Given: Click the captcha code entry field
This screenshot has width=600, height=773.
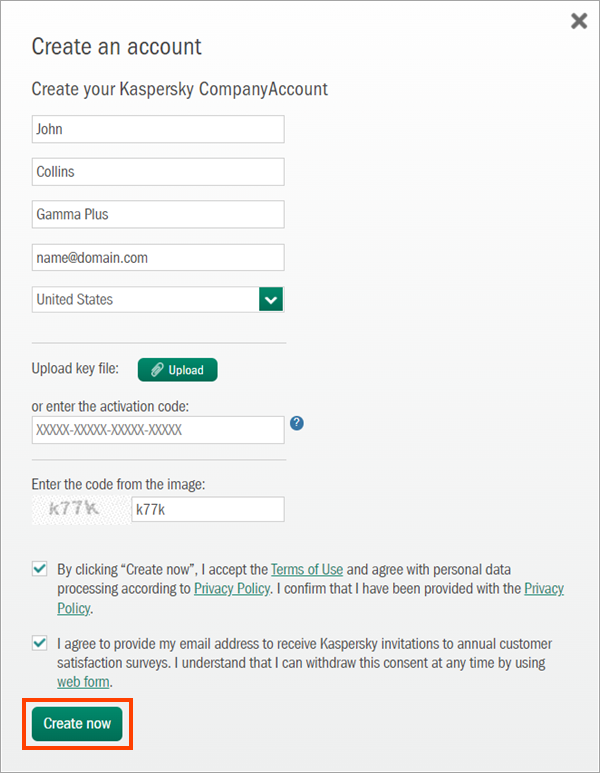Looking at the screenshot, I should (207, 509).
